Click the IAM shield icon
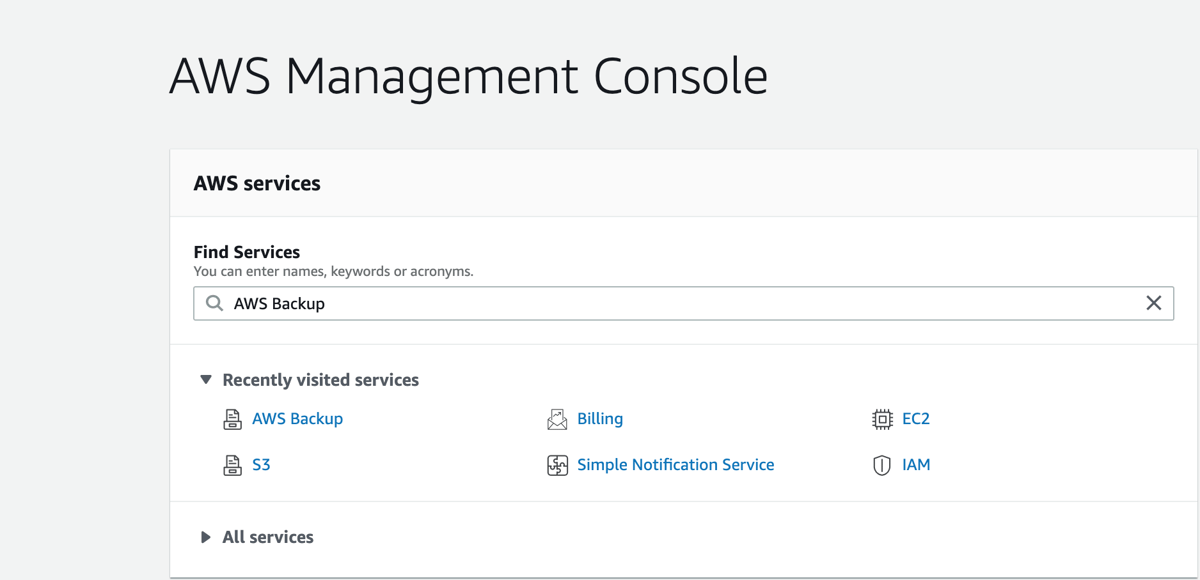Screen dimensions: 1200x580 pyautogui.click(x=882, y=465)
